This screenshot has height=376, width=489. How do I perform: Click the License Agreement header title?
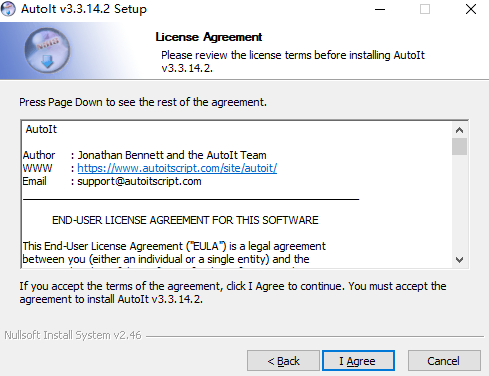[x=209, y=37]
